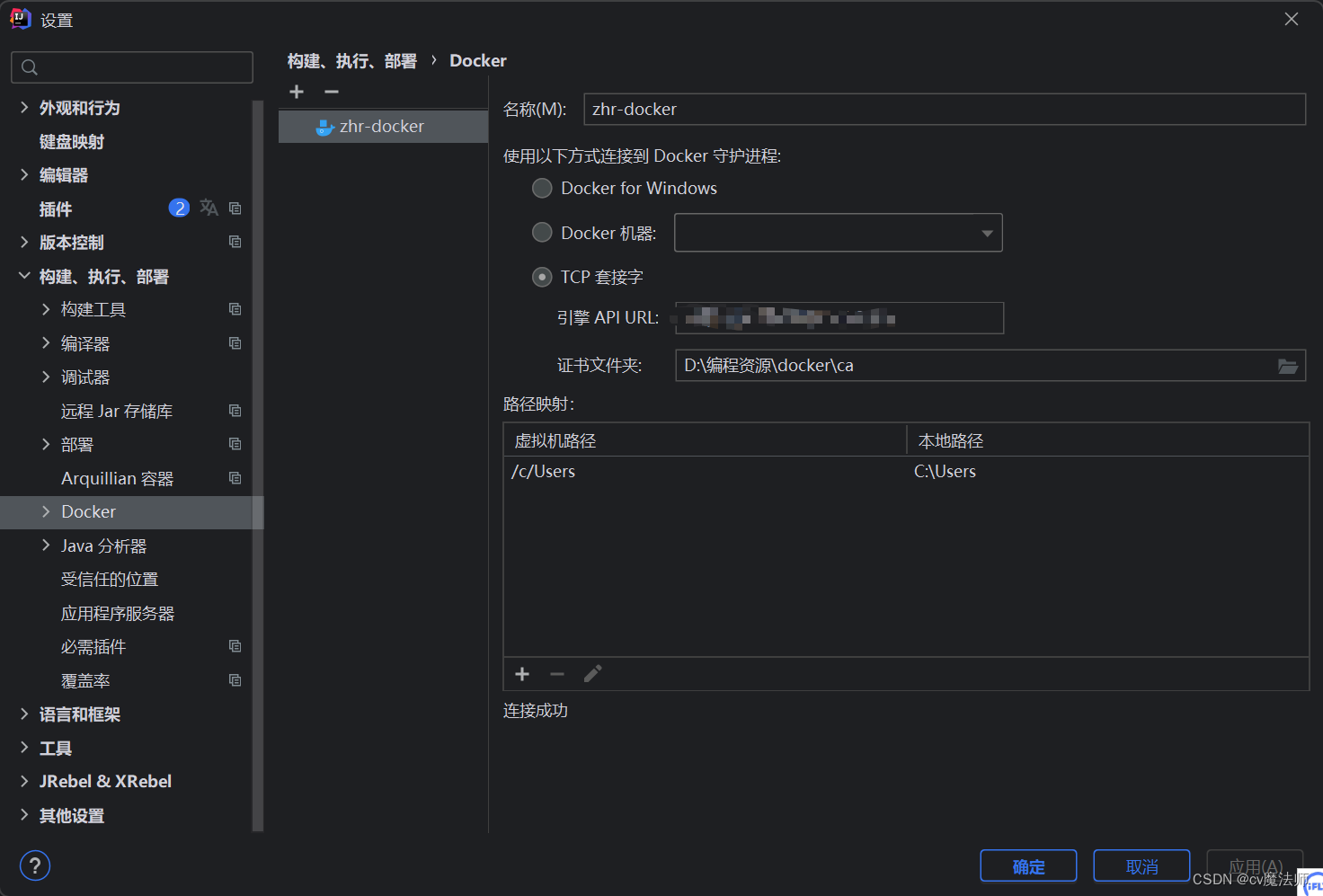Cancel changes with the 取消 button

click(1141, 865)
